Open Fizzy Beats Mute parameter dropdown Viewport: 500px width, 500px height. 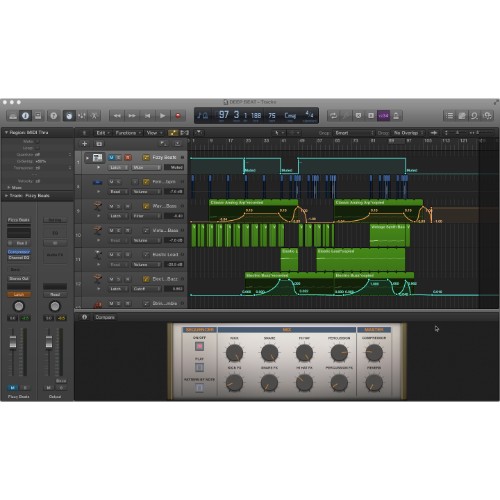[x=146, y=167]
